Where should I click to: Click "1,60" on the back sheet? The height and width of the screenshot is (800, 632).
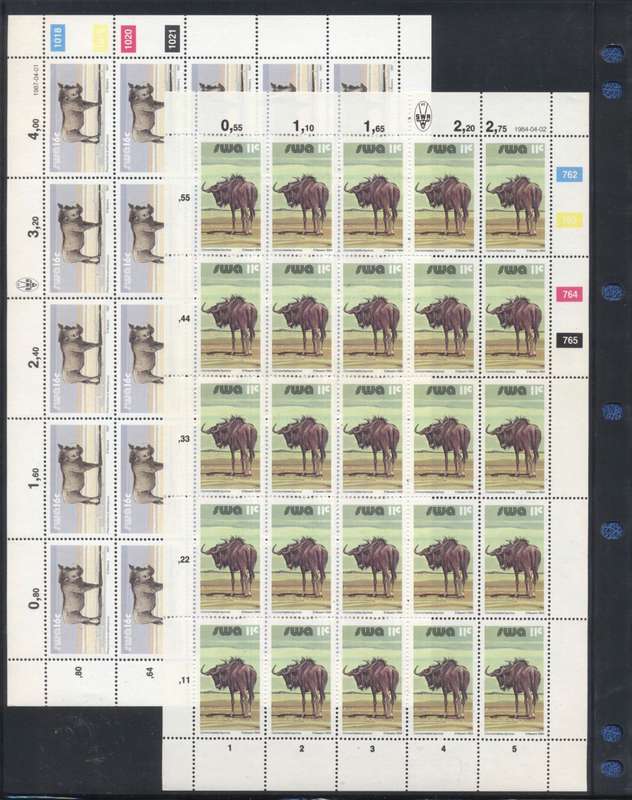(34, 478)
